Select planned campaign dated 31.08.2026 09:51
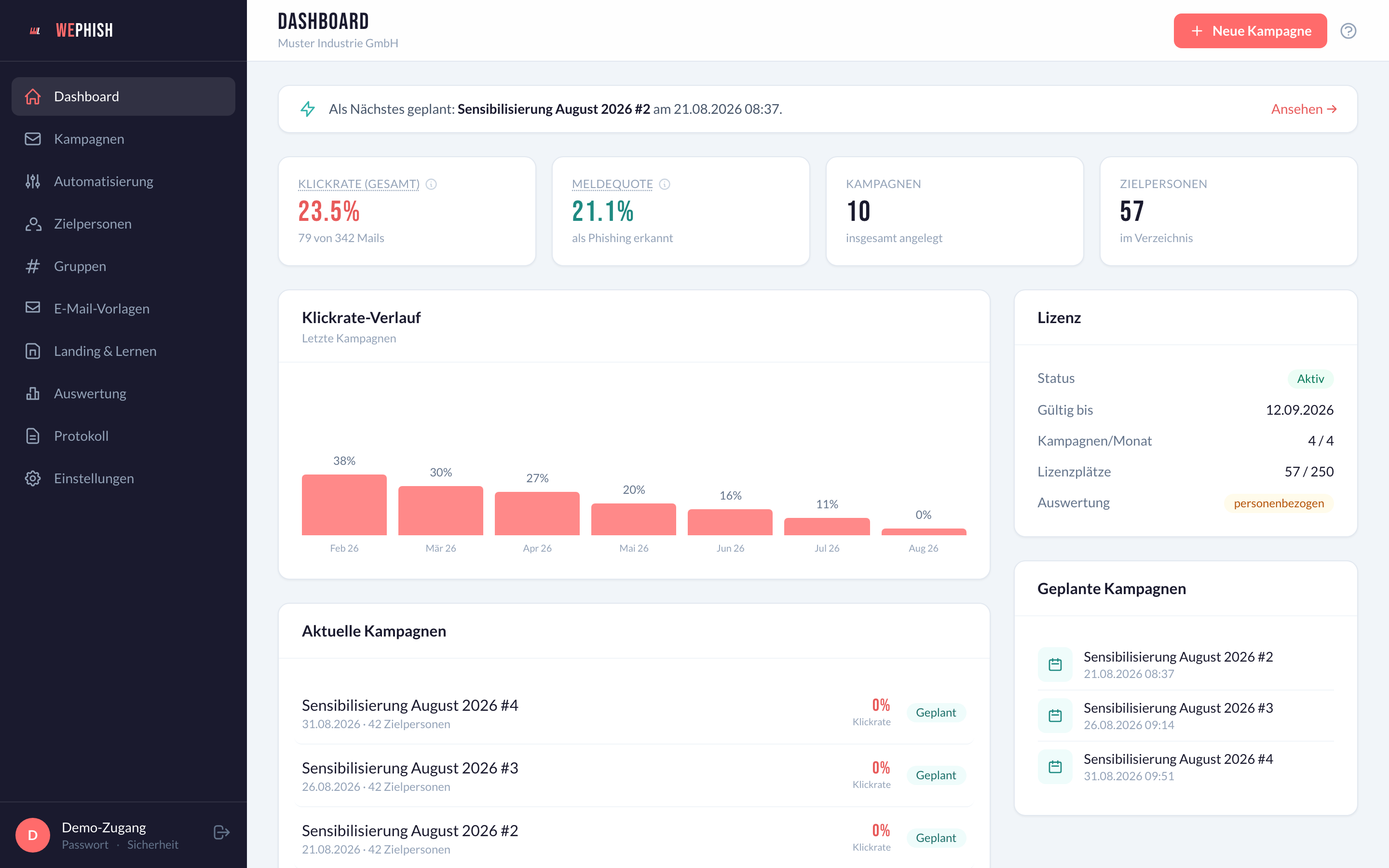 point(1185,767)
